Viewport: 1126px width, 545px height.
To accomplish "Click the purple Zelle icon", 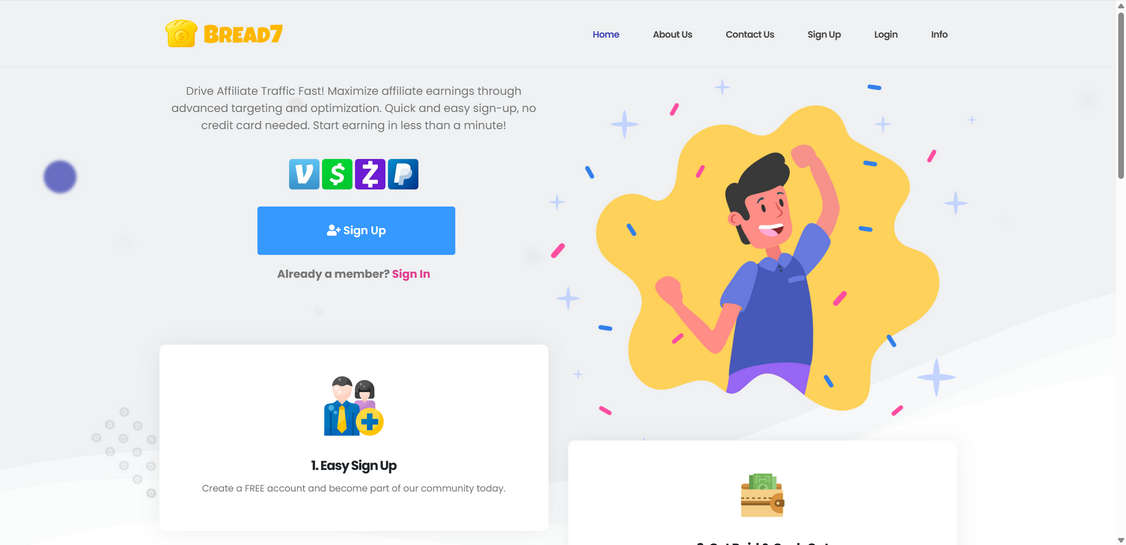I will 370,174.
